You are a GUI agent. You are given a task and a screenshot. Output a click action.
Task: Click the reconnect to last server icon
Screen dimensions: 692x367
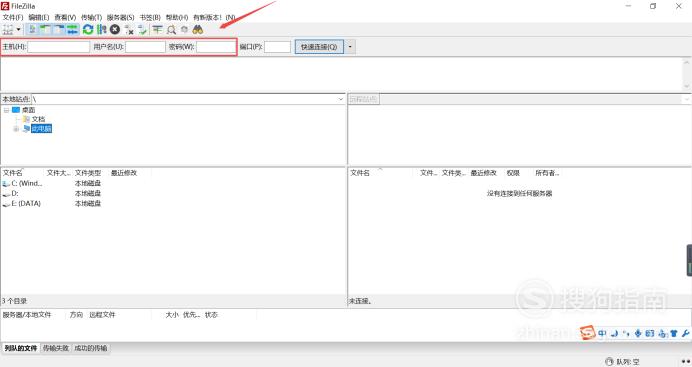coord(142,30)
